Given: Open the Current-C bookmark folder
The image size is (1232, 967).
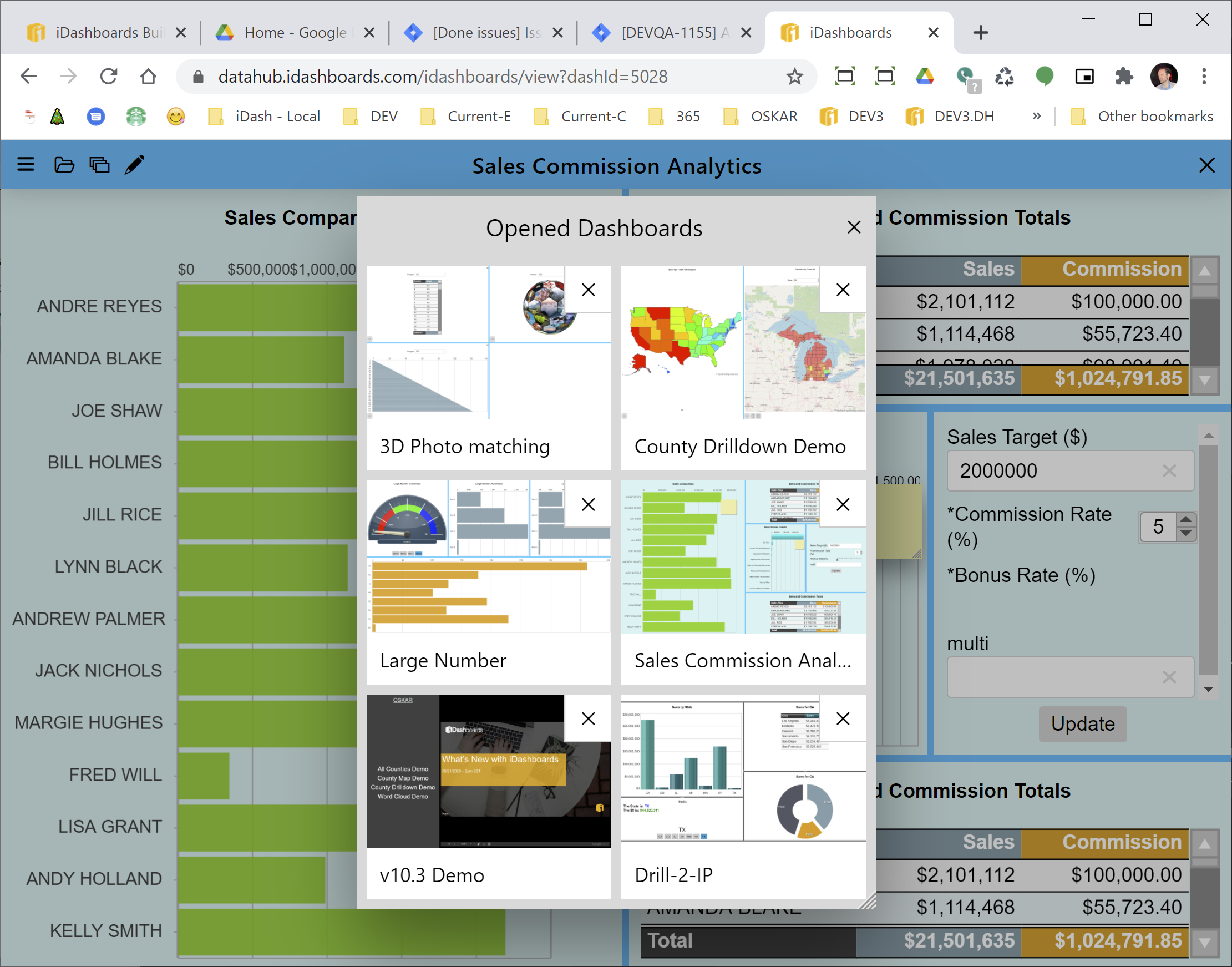Looking at the screenshot, I should tap(580, 117).
